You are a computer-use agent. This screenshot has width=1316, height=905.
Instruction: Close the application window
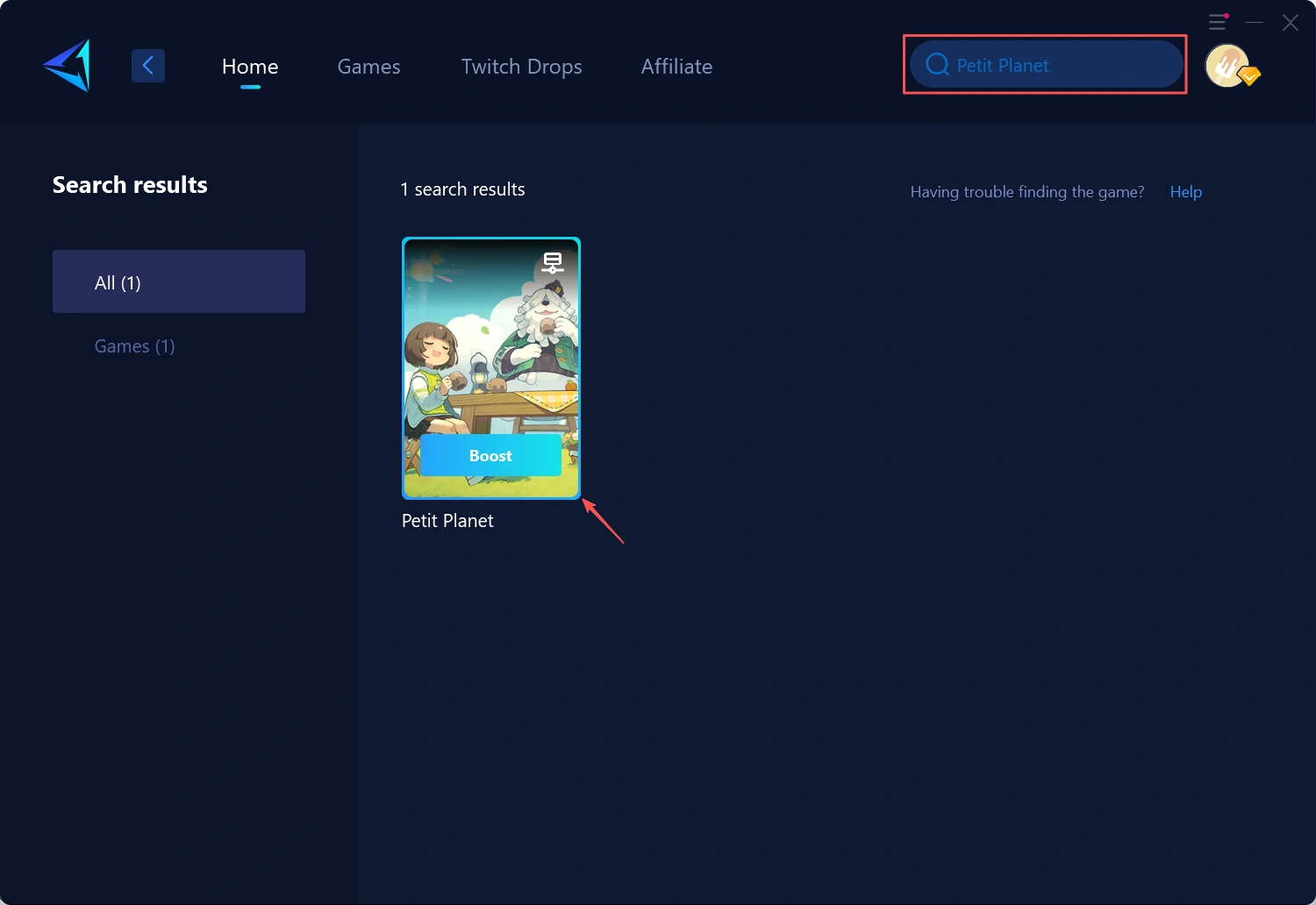(1290, 23)
